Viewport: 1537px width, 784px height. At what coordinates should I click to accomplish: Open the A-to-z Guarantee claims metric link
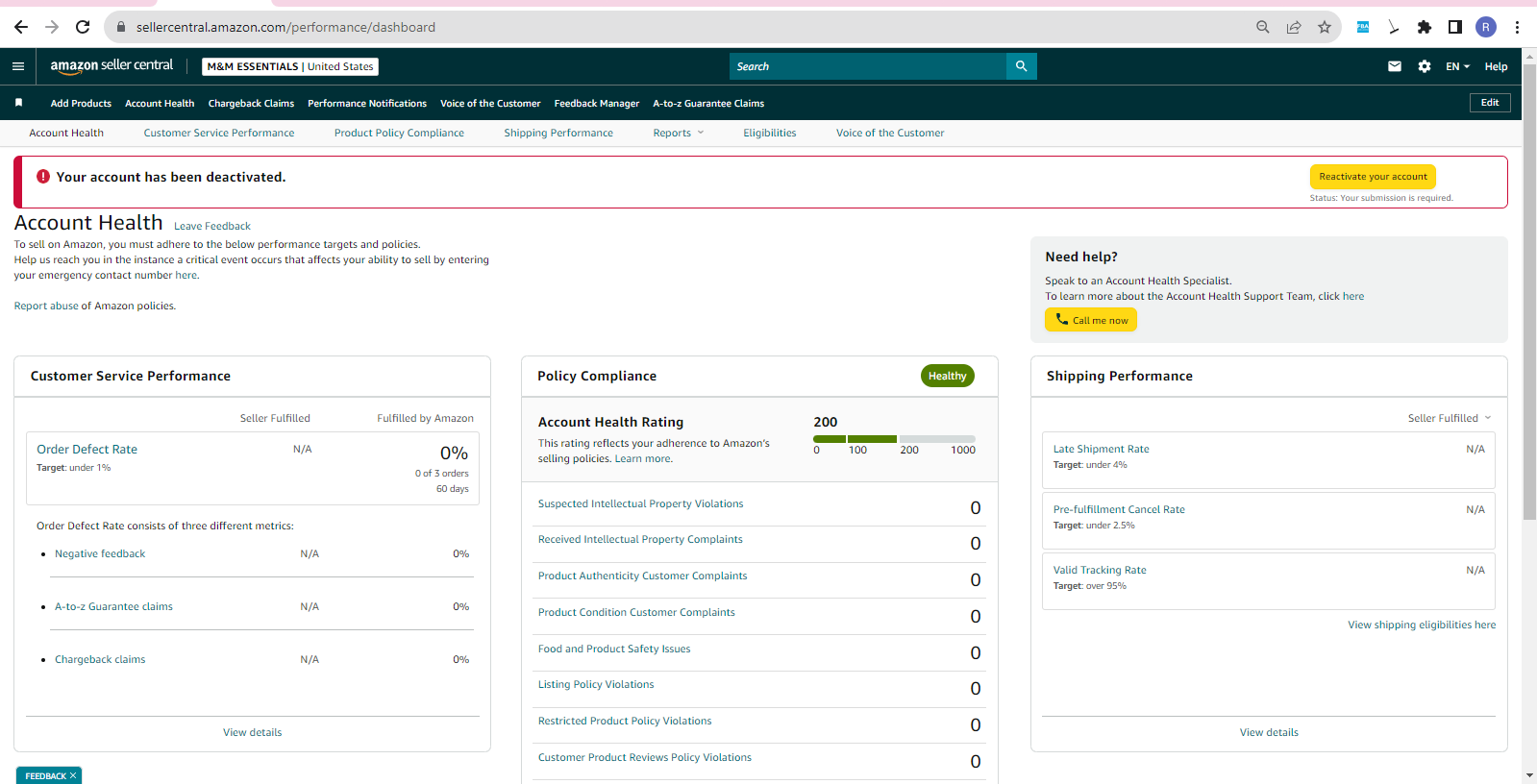(113, 607)
